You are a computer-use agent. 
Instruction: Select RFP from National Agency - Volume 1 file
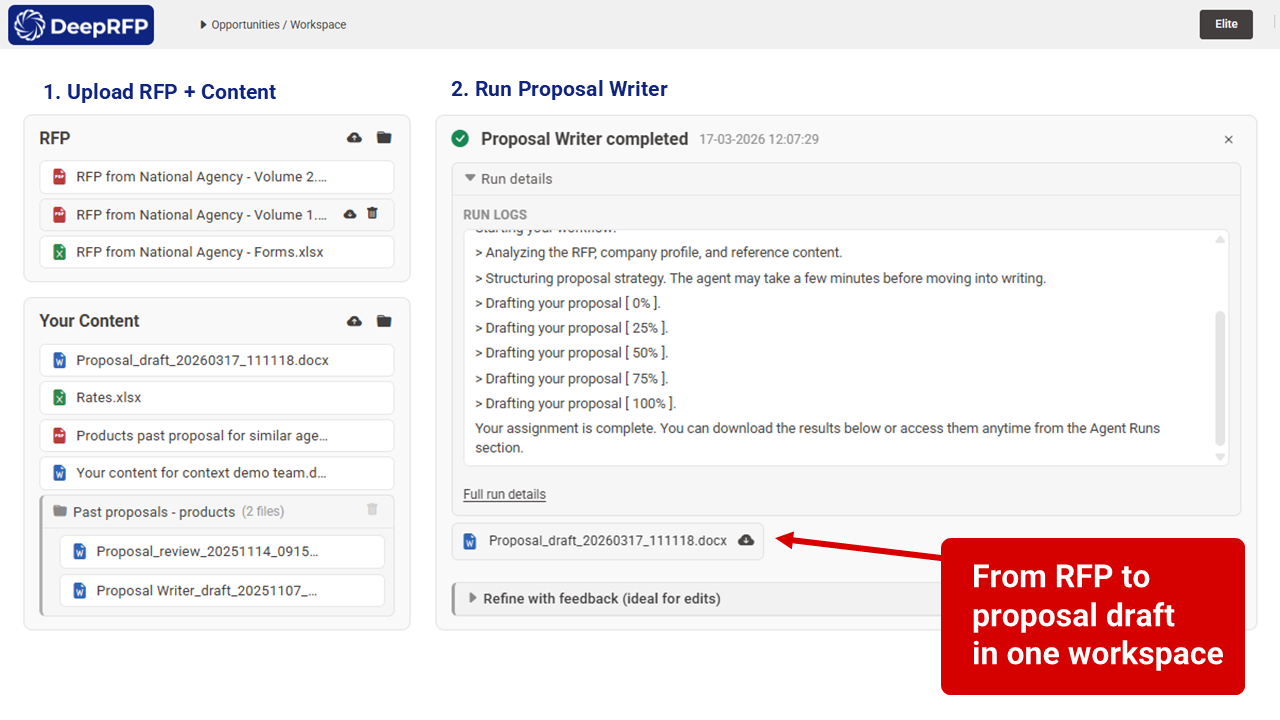(x=217, y=215)
